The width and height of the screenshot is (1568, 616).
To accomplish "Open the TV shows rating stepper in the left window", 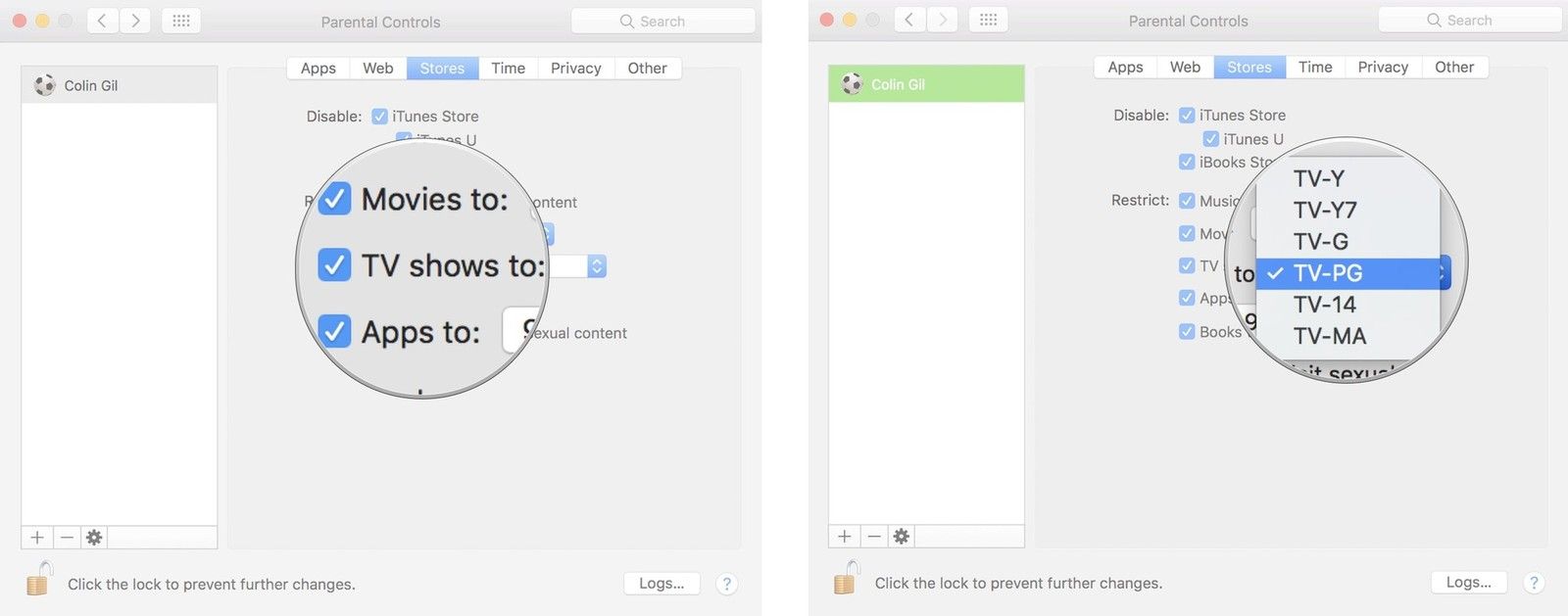I will [x=596, y=266].
